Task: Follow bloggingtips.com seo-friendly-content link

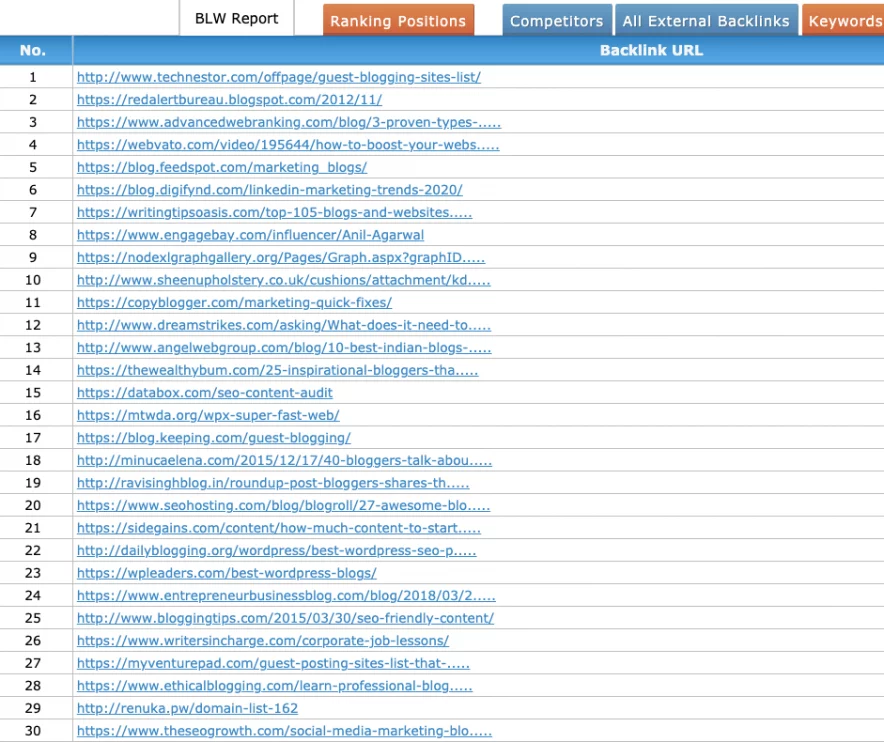Action: click(285, 619)
